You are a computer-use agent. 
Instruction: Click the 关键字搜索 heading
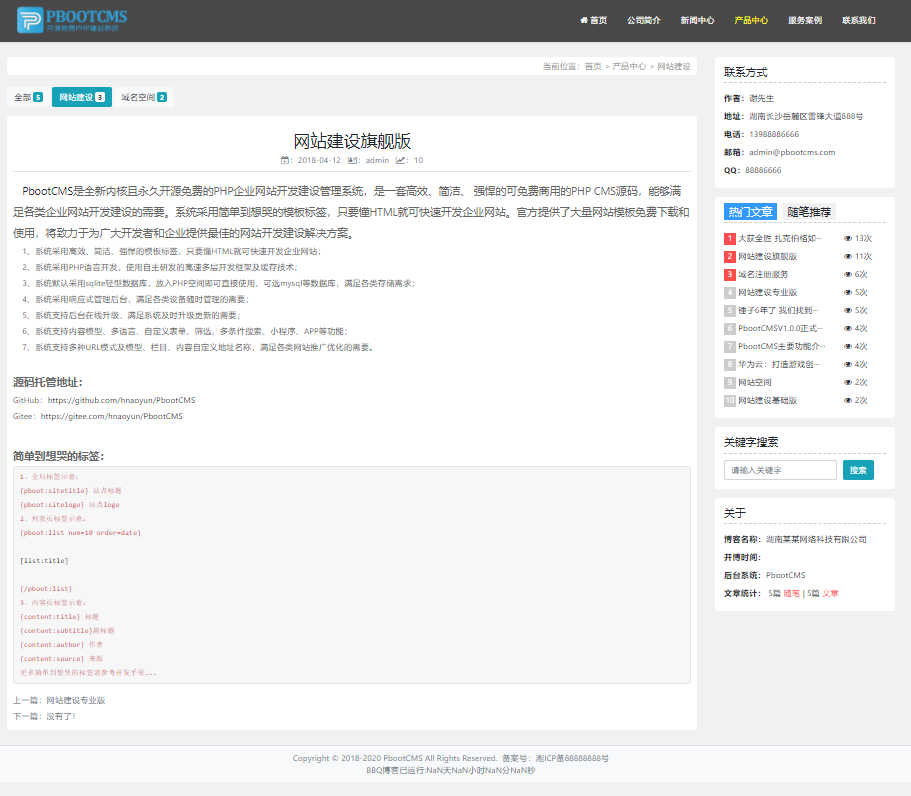(751, 442)
